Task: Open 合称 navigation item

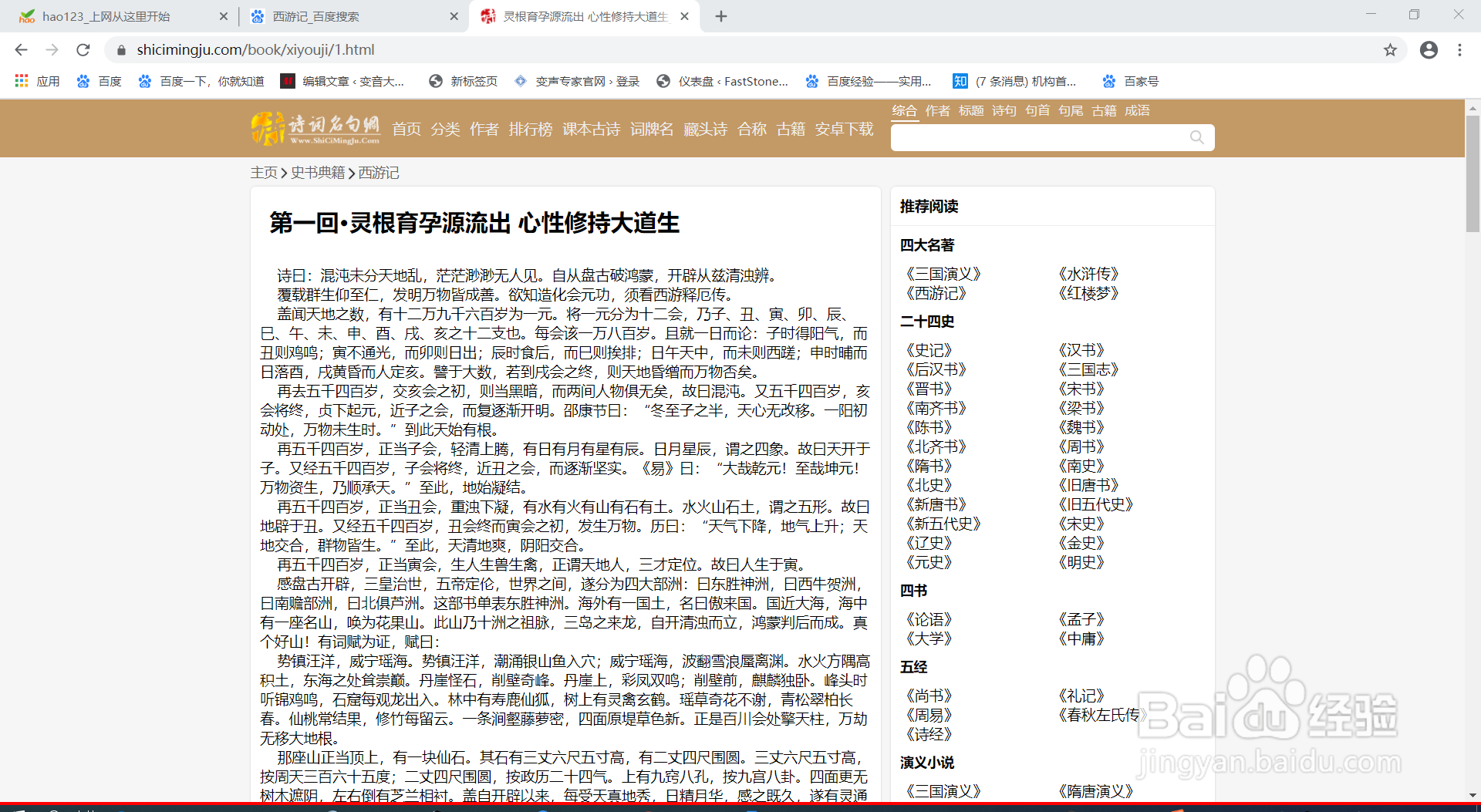Action: pos(752,129)
